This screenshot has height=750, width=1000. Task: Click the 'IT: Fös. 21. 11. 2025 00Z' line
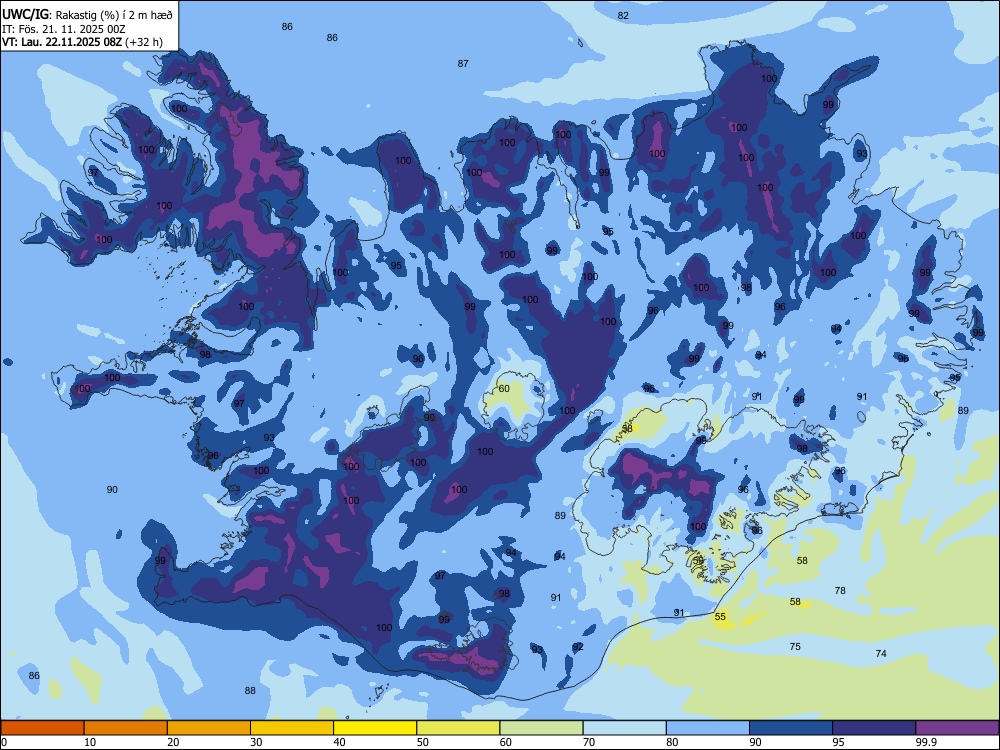(x=64, y=29)
